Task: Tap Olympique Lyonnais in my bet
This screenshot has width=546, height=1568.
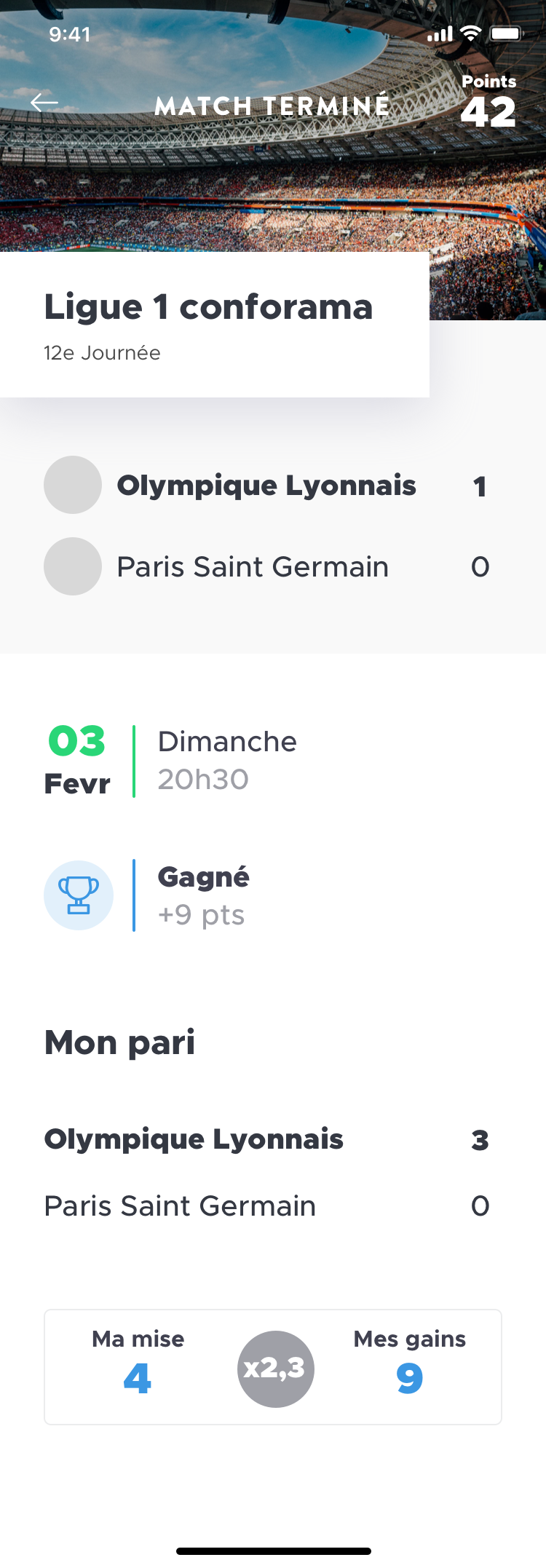Action: point(194,1139)
